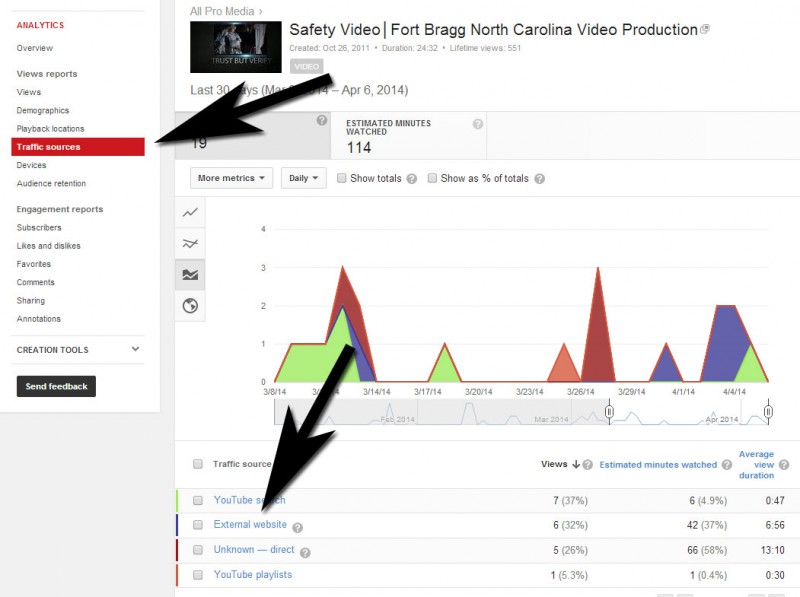Image resolution: width=800 pixels, height=597 pixels.
Task: Open the Subscribers report
Action: point(39,228)
